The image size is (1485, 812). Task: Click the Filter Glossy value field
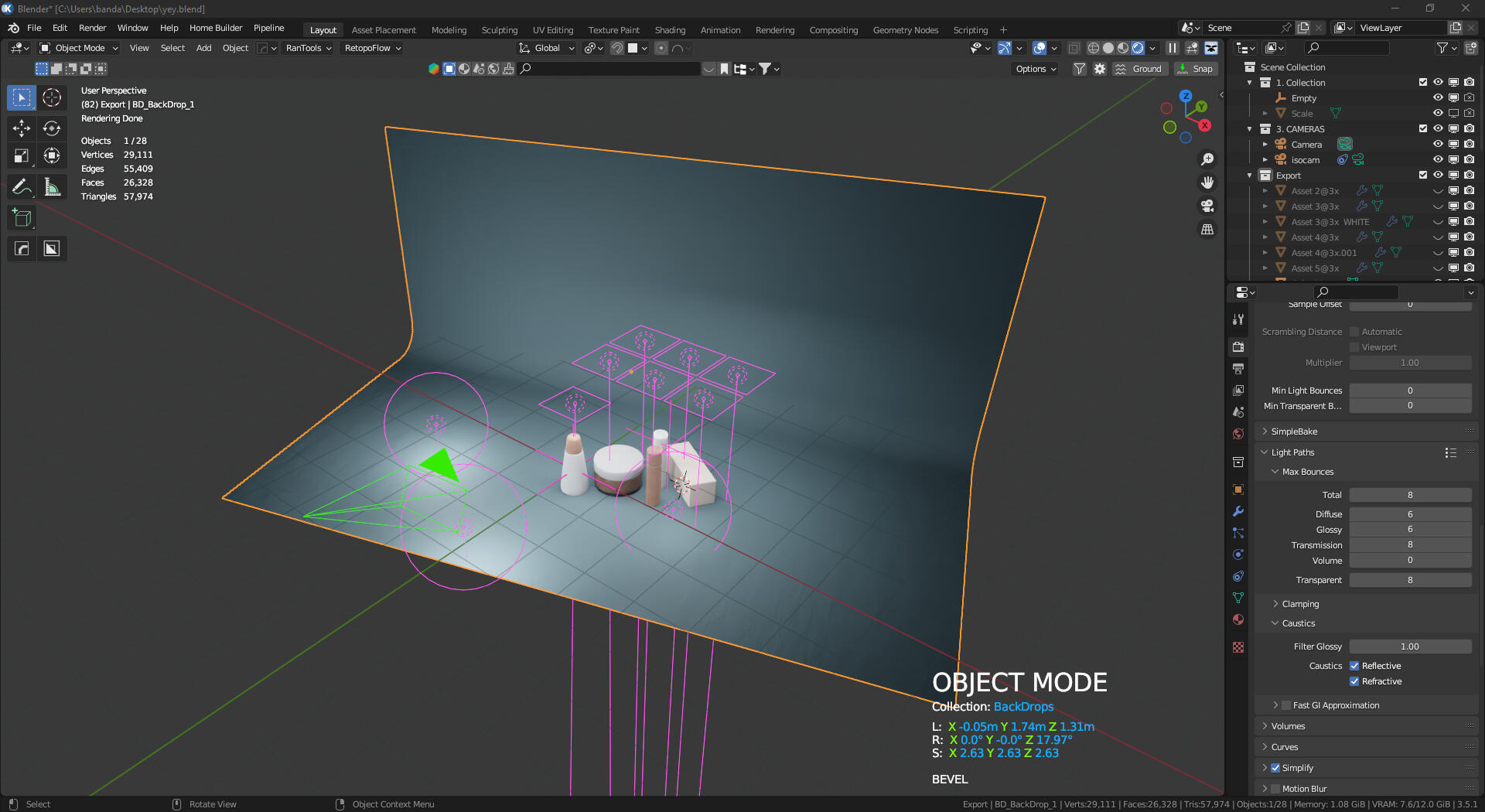(1411, 646)
